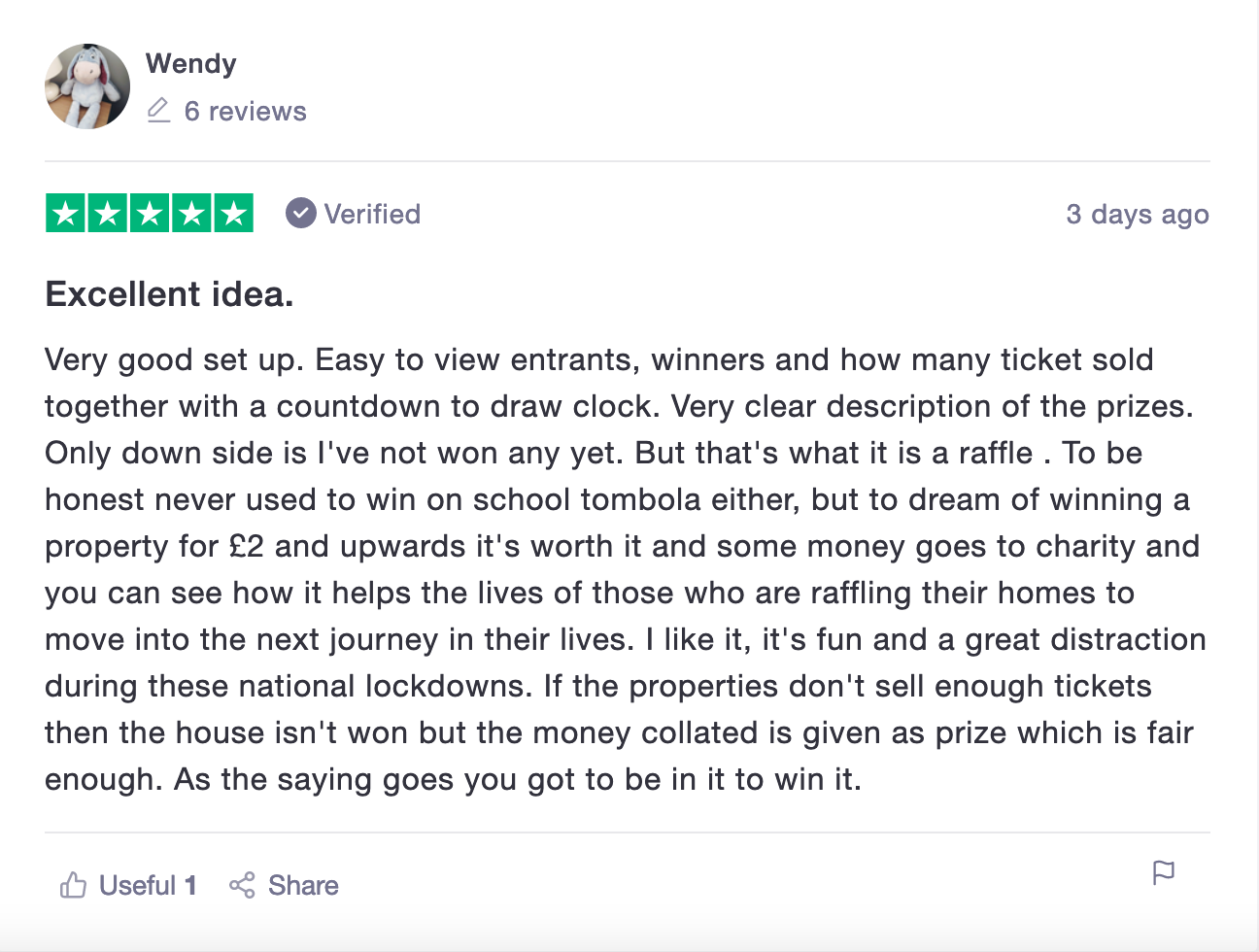This screenshot has width=1259, height=952.
Task: Click the first green rating star
Action: 66,214
